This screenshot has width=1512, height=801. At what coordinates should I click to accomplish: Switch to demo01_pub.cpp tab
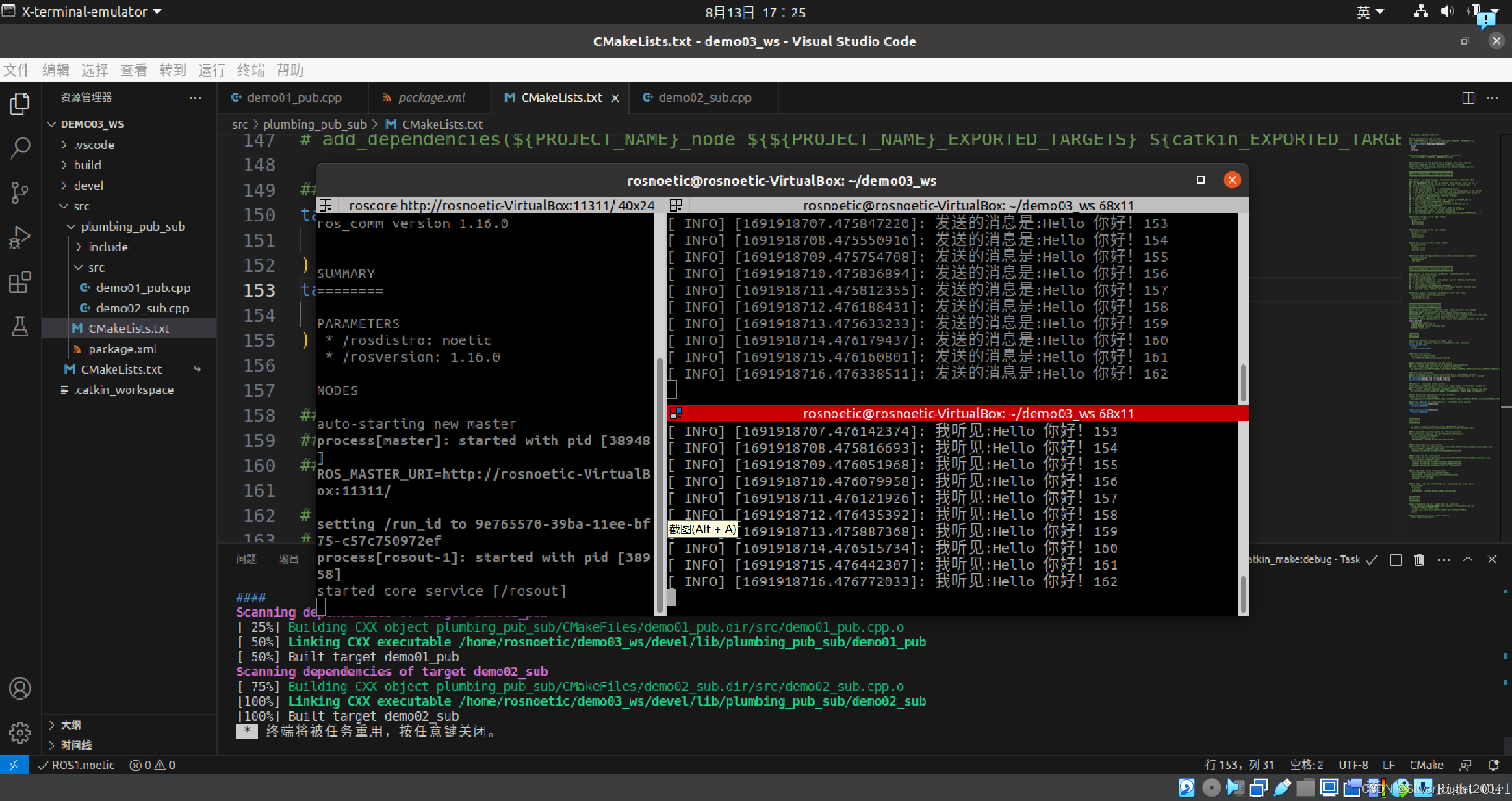pyautogui.click(x=293, y=98)
